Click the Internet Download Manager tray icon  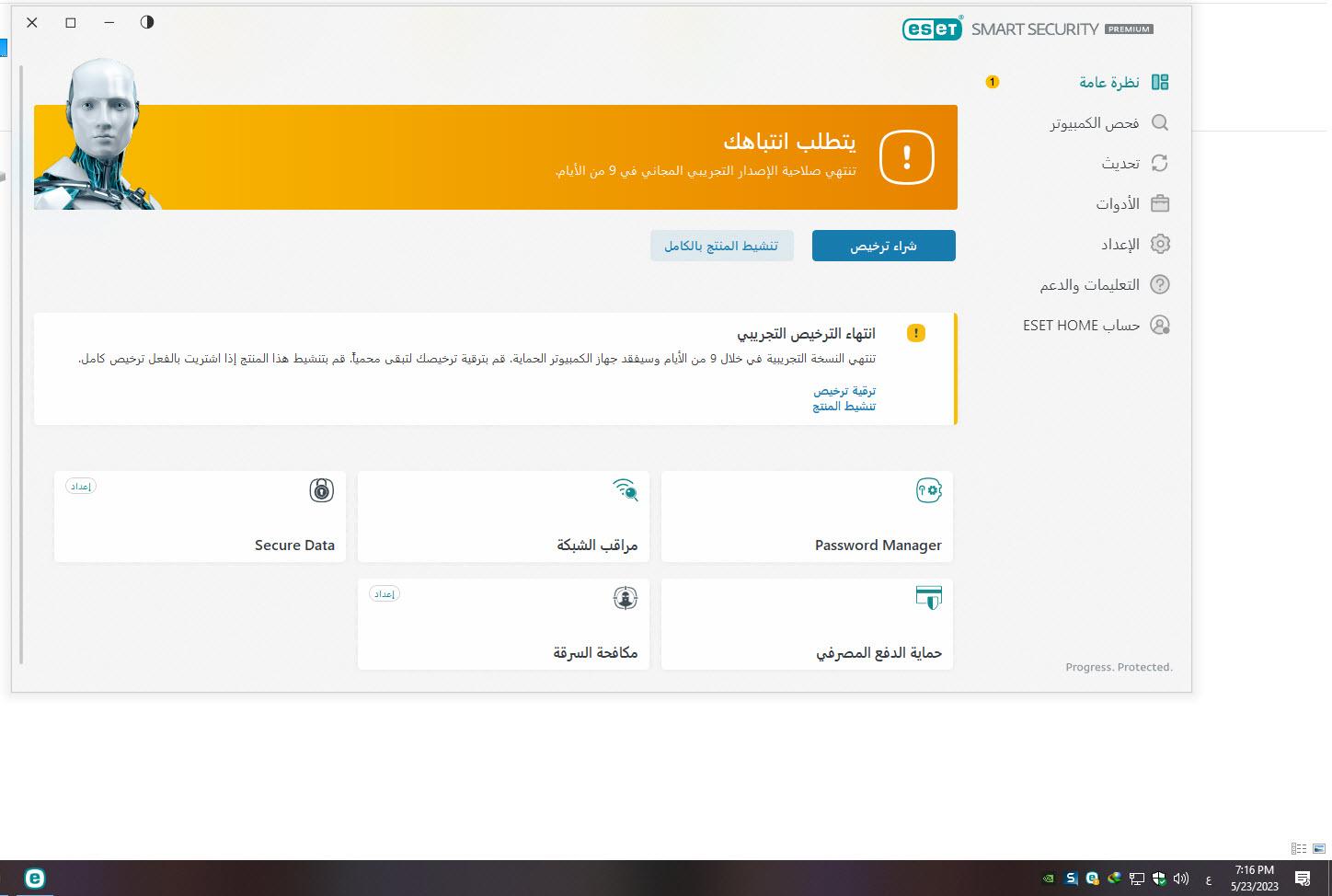point(1115,879)
